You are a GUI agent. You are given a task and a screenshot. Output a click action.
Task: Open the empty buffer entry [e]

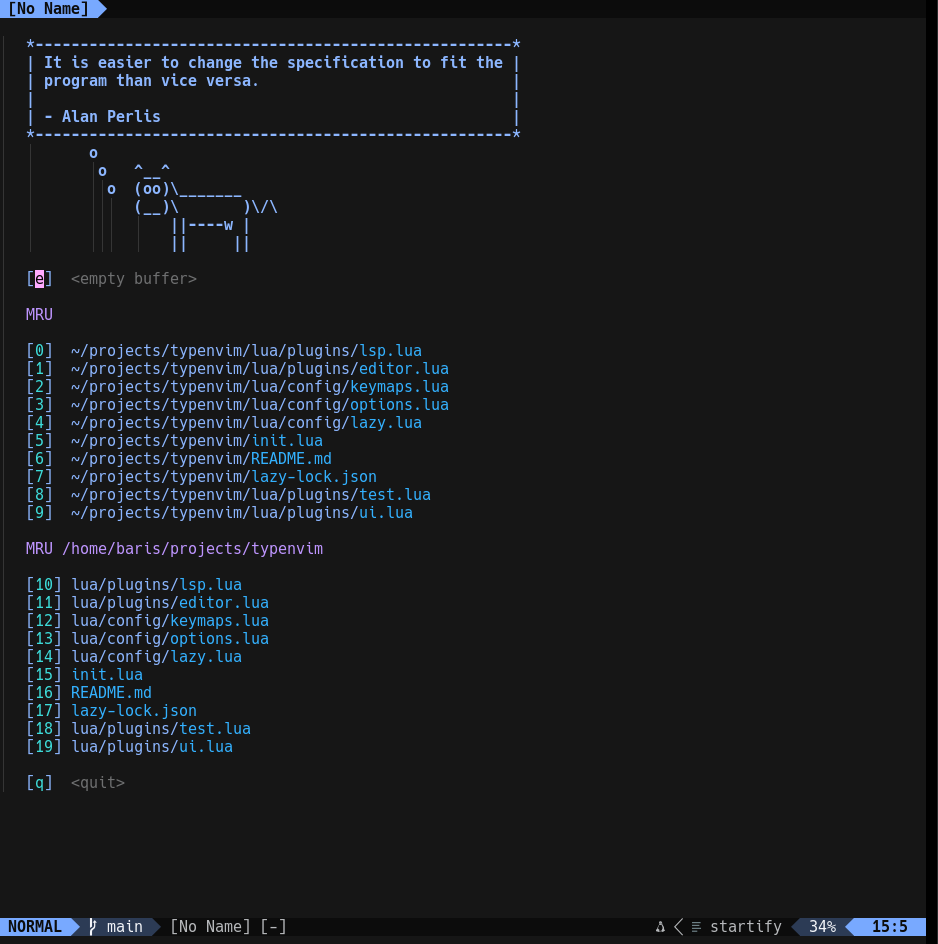tap(40, 279)
